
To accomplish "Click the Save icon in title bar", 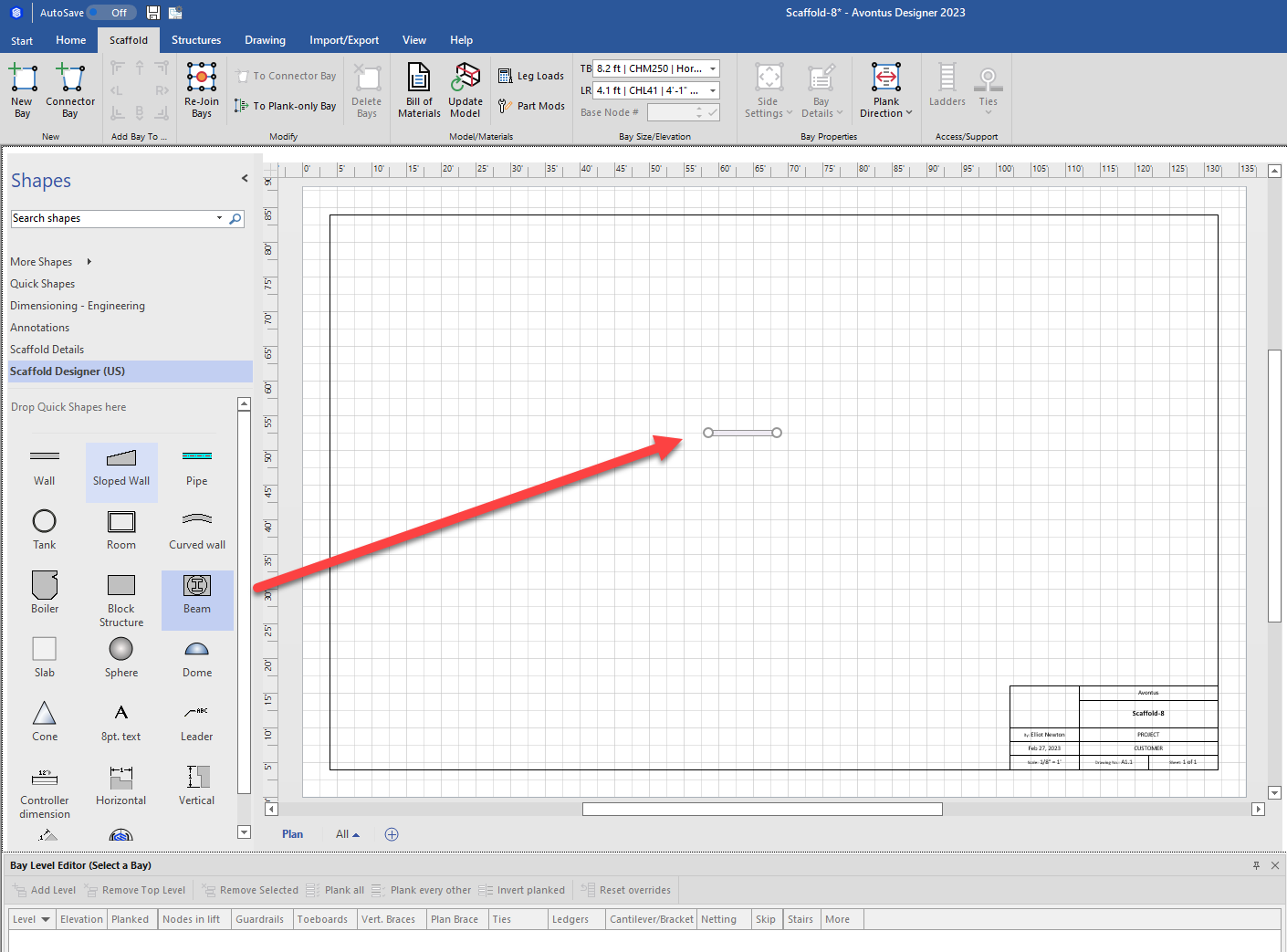I will click(153, 13).
